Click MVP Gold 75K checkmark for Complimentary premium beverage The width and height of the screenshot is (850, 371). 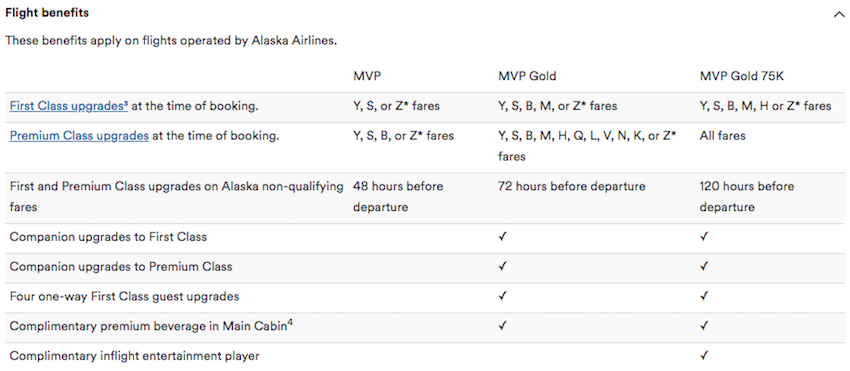coord(704,326)
